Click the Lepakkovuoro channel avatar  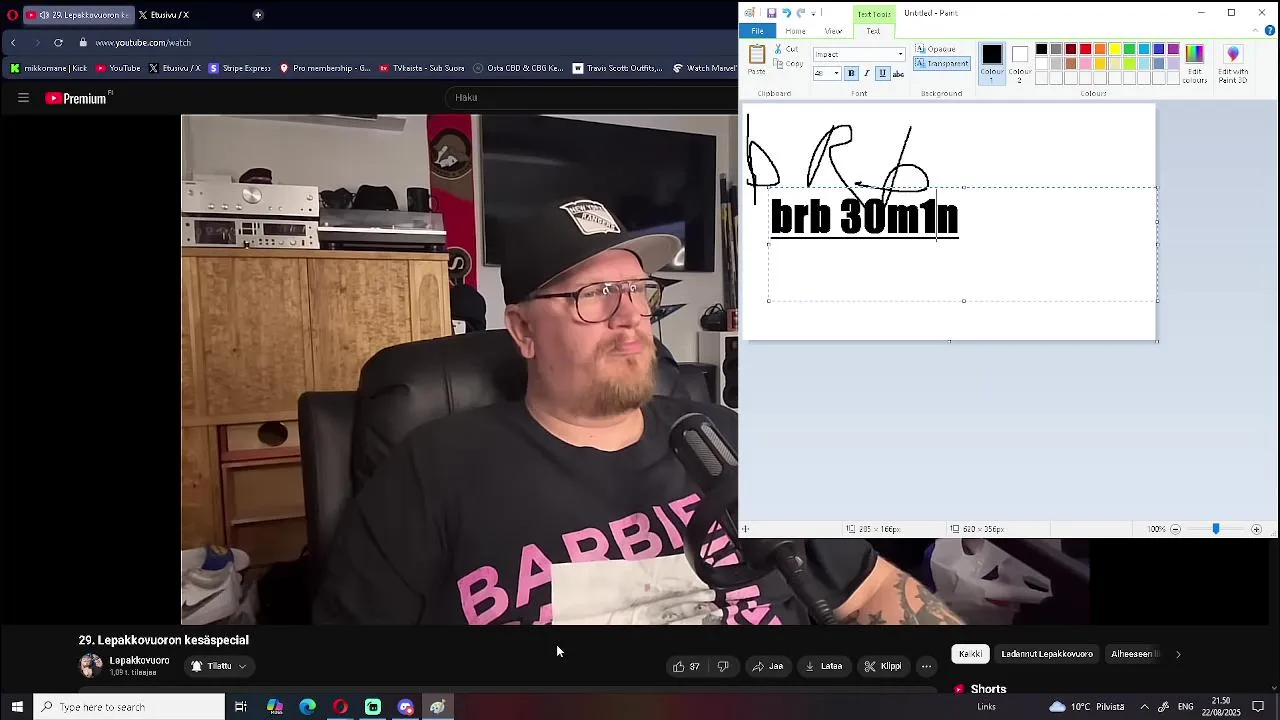click(91, 666)
